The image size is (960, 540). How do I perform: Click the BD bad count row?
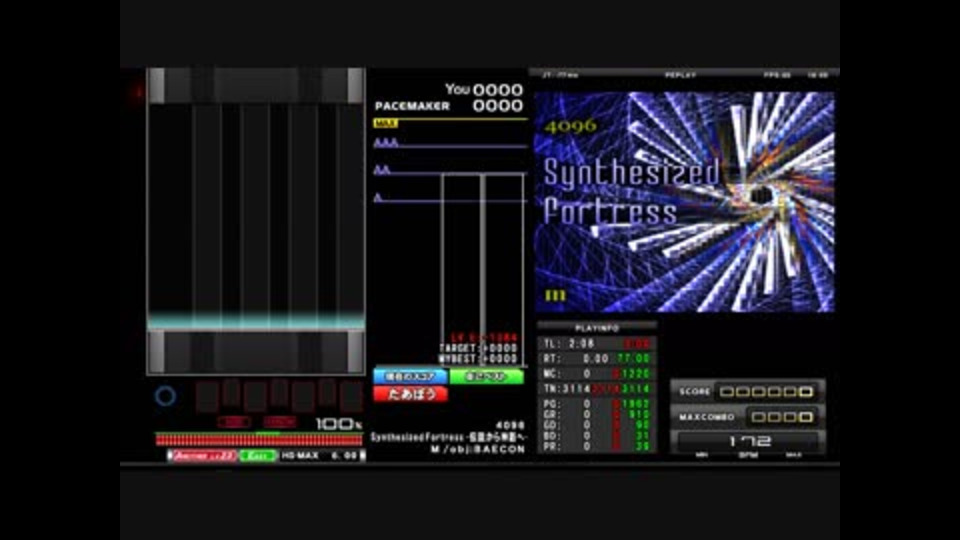597,436
